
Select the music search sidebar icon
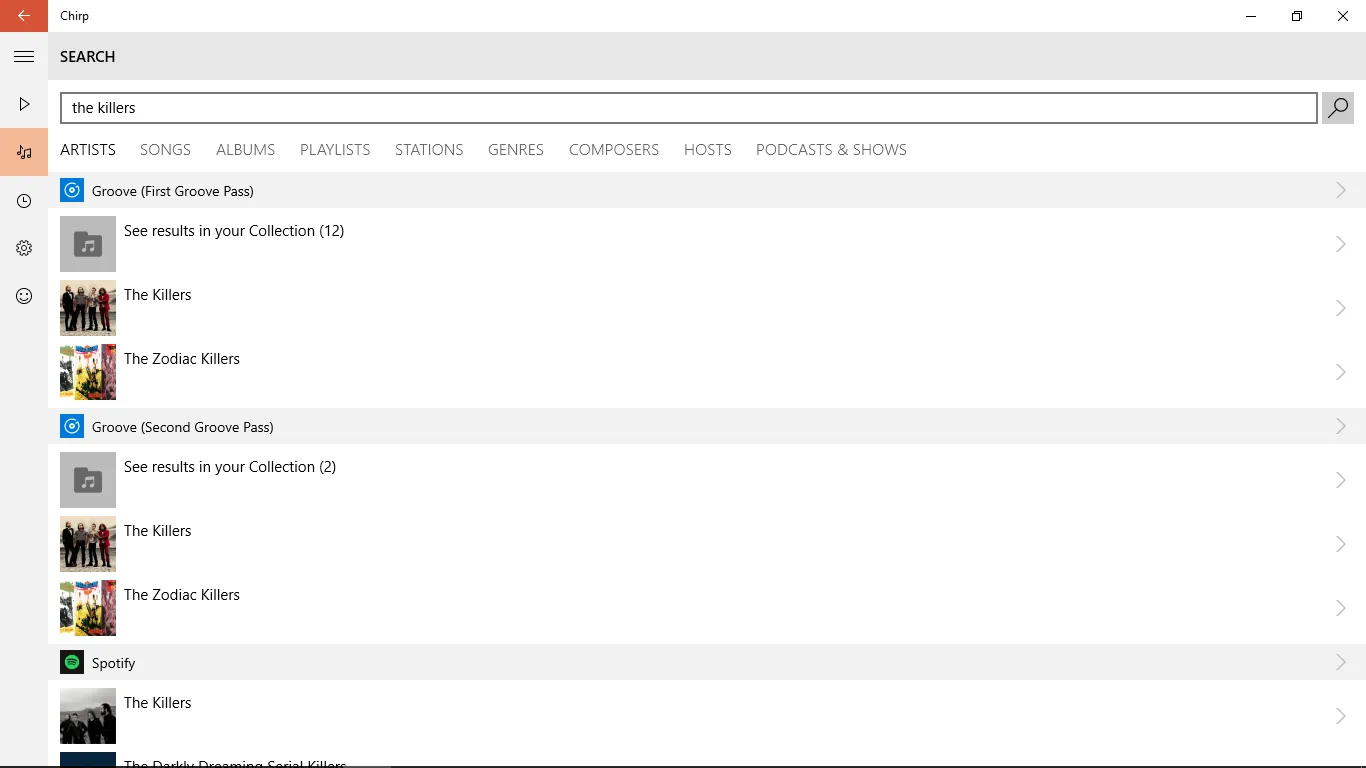click(x=24, y=152)
